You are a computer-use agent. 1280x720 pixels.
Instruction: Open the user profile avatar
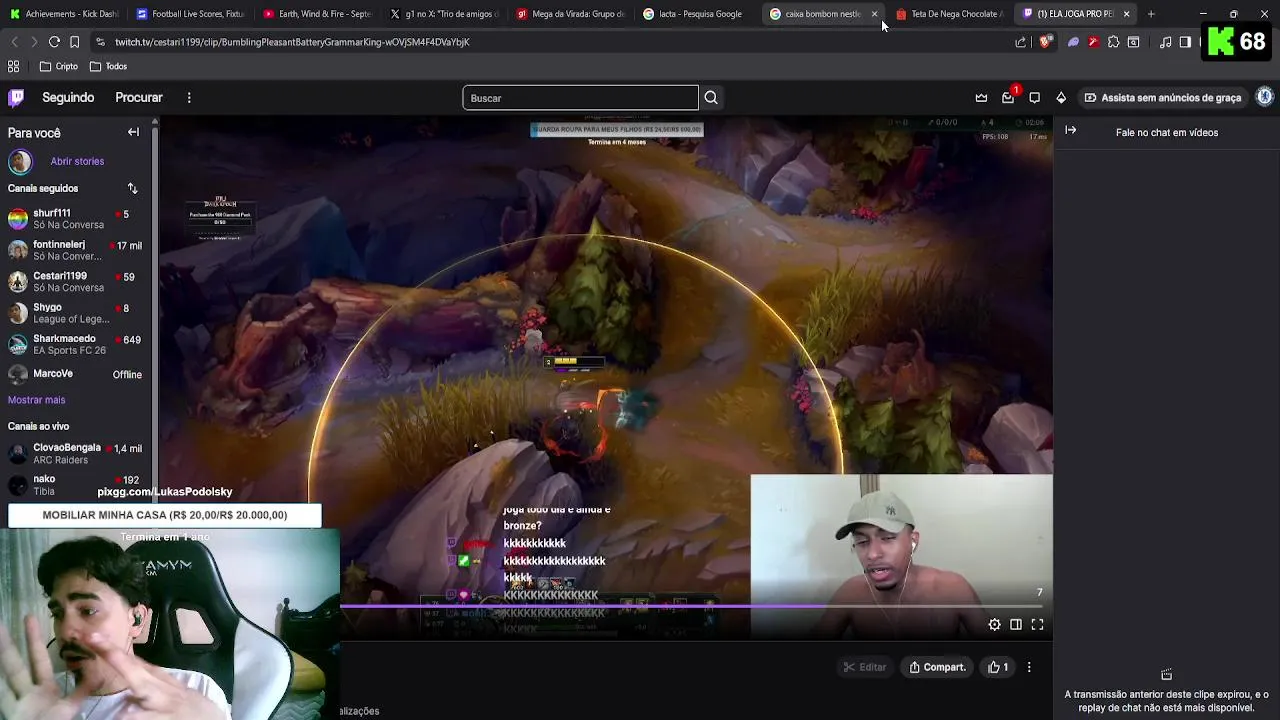(1264, 97)
